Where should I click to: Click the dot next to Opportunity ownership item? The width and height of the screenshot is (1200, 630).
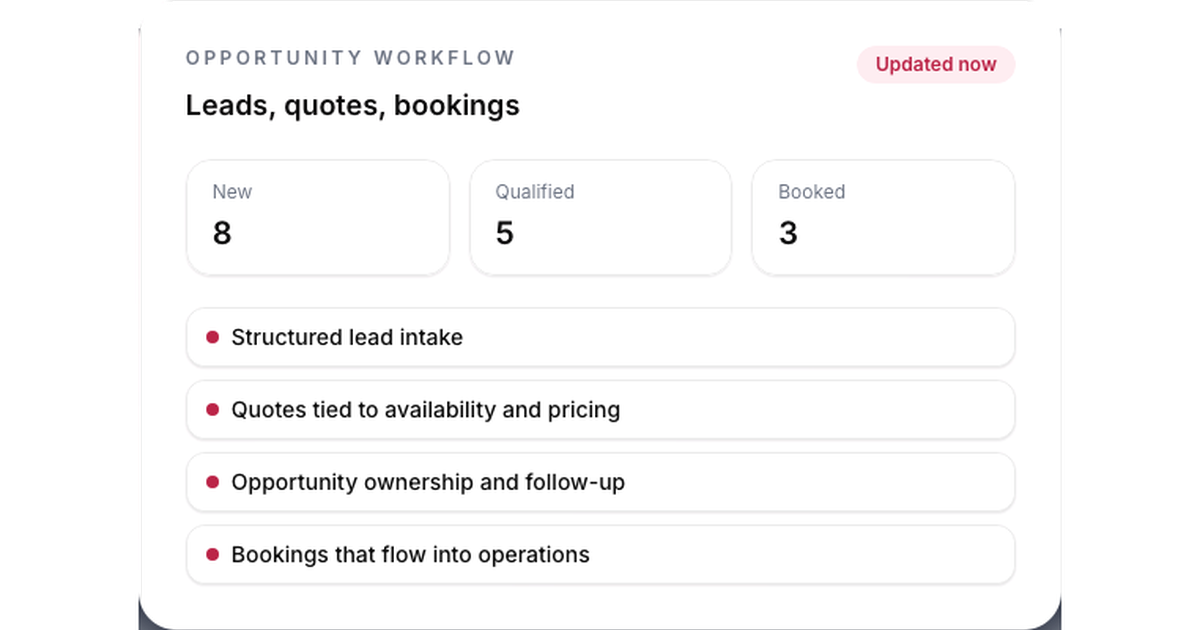click(212, 482)
